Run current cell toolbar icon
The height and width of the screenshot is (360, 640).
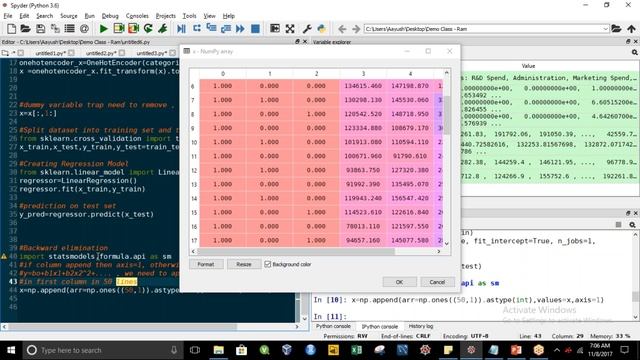coord(119,29)
